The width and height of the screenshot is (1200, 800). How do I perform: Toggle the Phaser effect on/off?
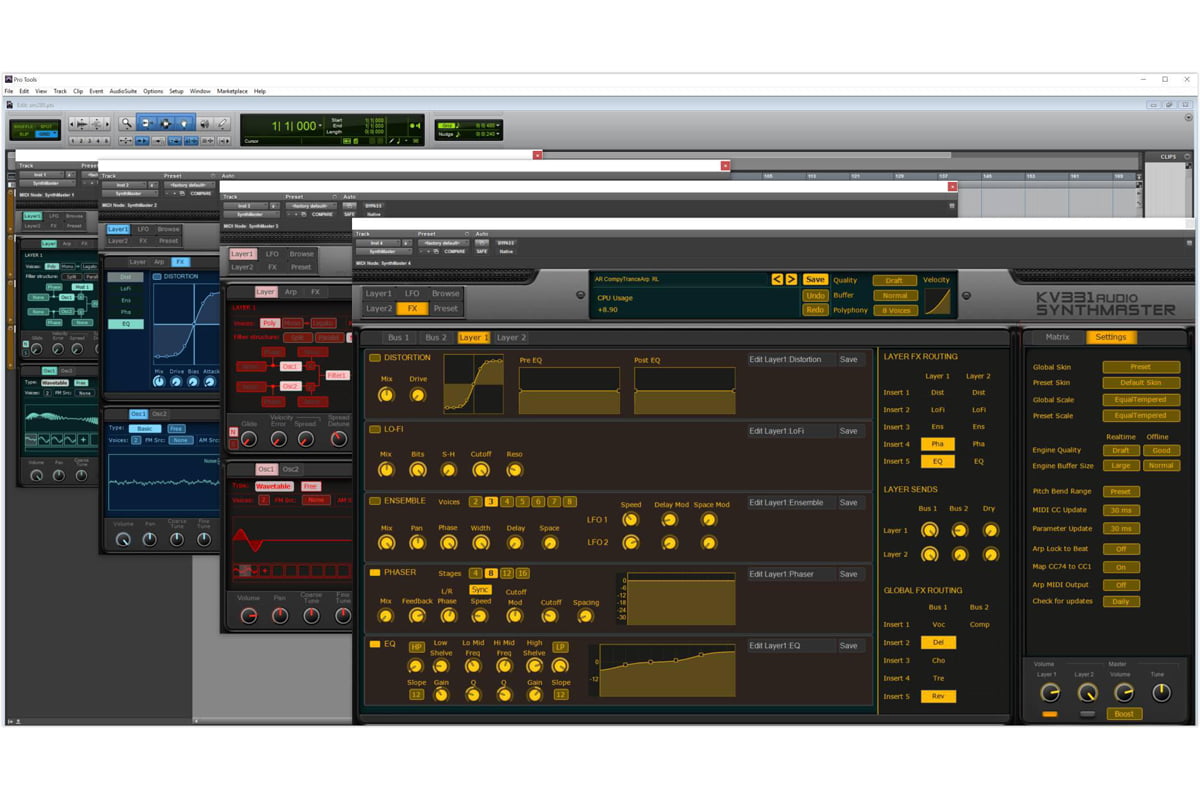[375, 573]
